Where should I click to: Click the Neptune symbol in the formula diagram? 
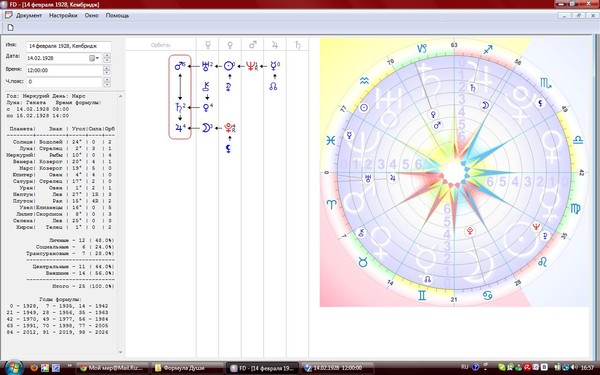coord(251,66)
